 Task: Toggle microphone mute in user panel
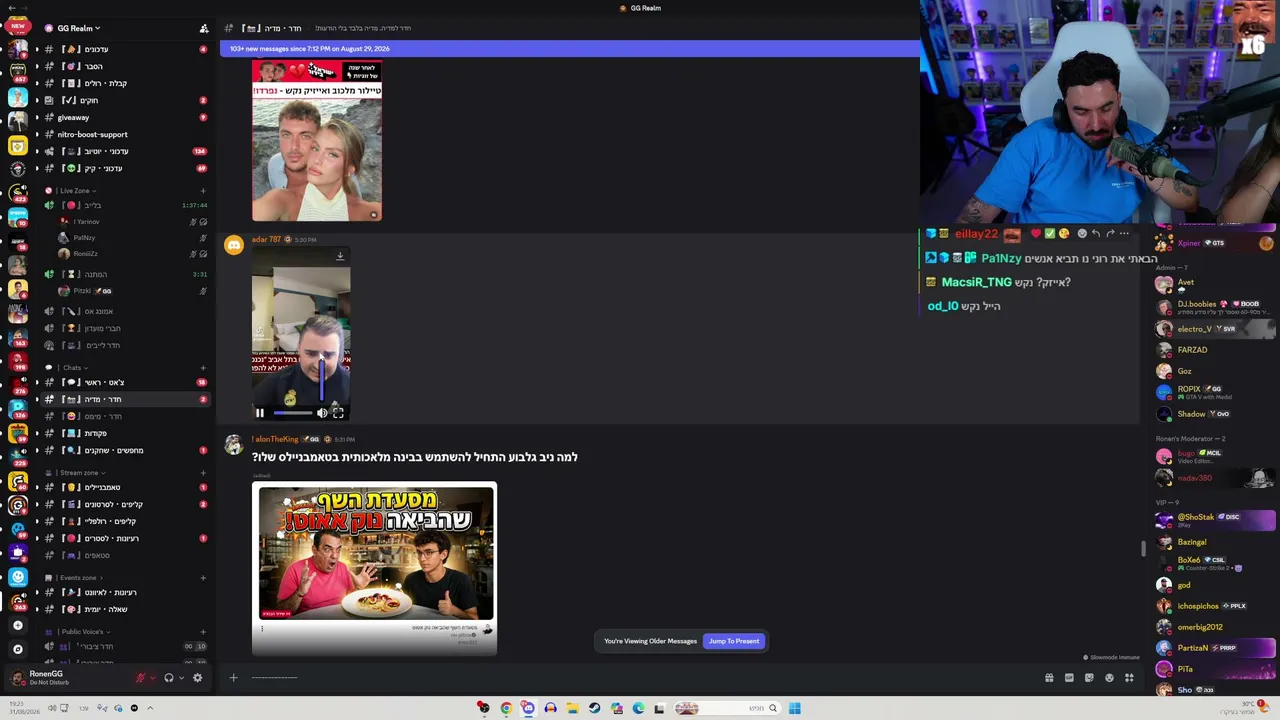point(140,678)
